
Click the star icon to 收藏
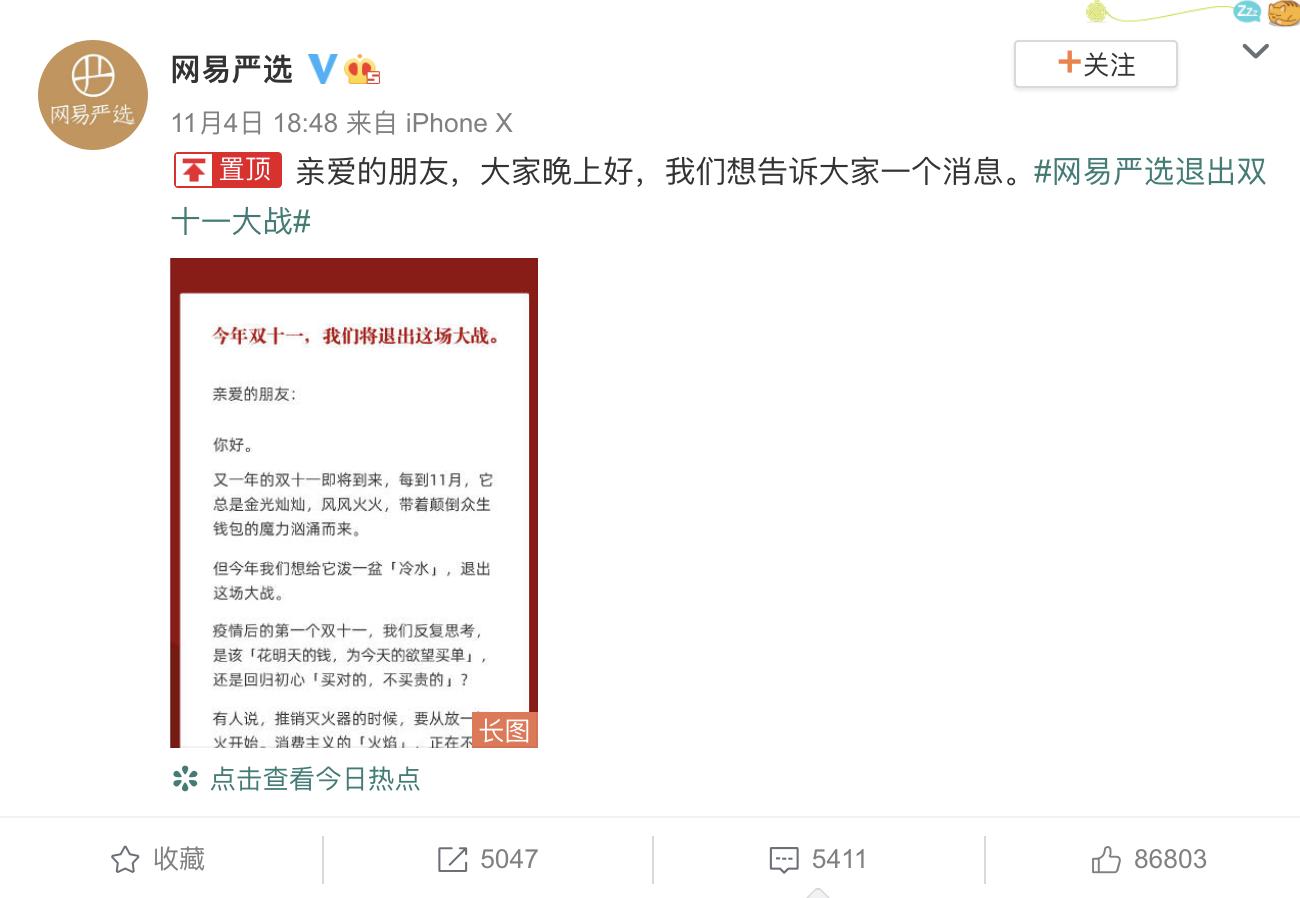click(125, 860)
